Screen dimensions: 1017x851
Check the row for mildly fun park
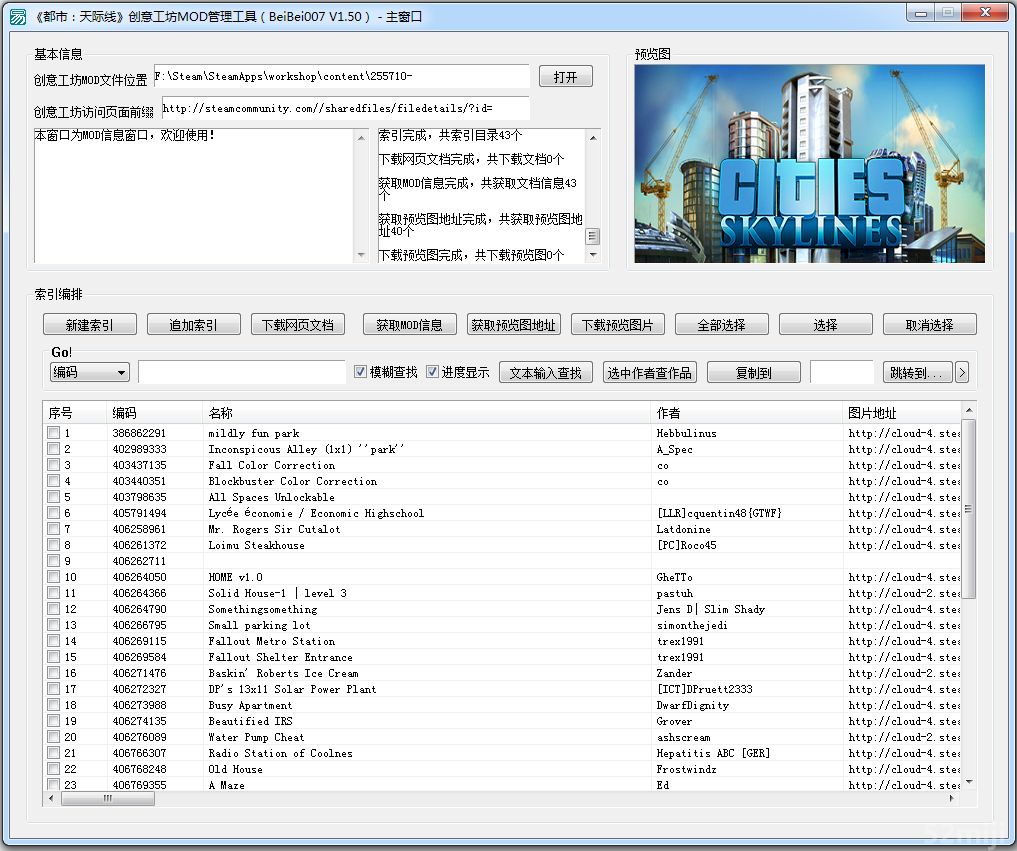(x=53, y=433)
